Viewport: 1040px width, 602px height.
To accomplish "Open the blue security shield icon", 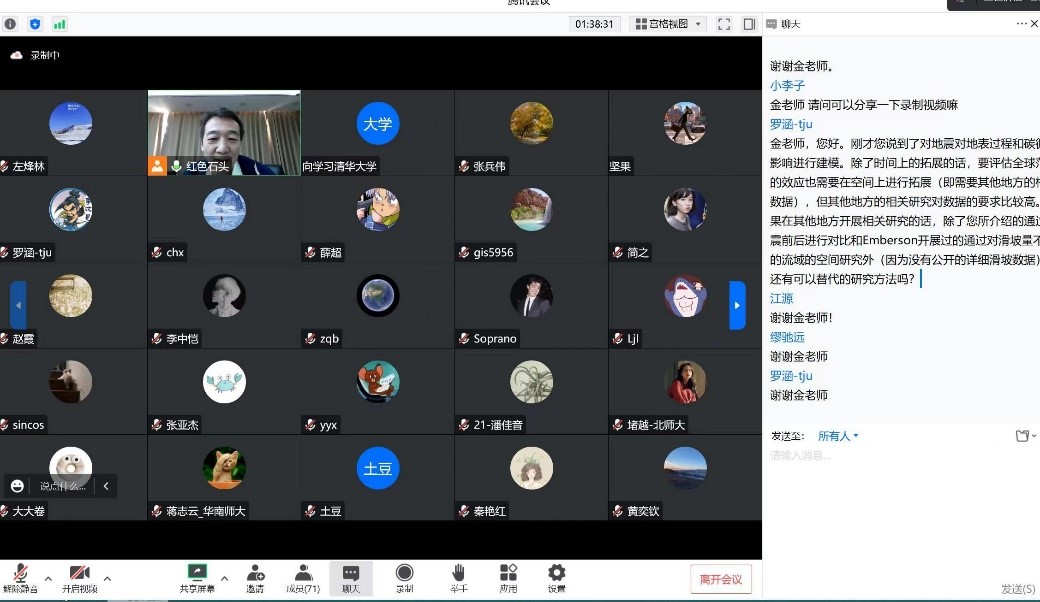I will pyautogui.click(x=35, y=24).
